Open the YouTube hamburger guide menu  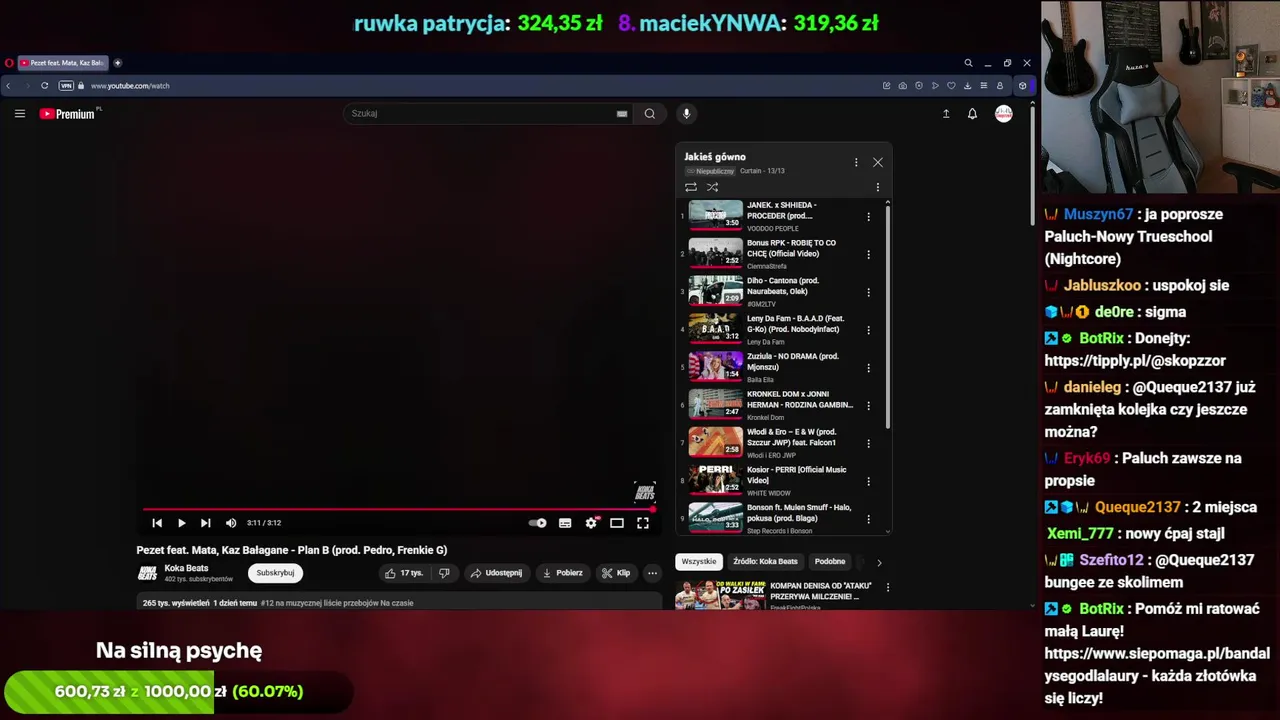point(19,114)
